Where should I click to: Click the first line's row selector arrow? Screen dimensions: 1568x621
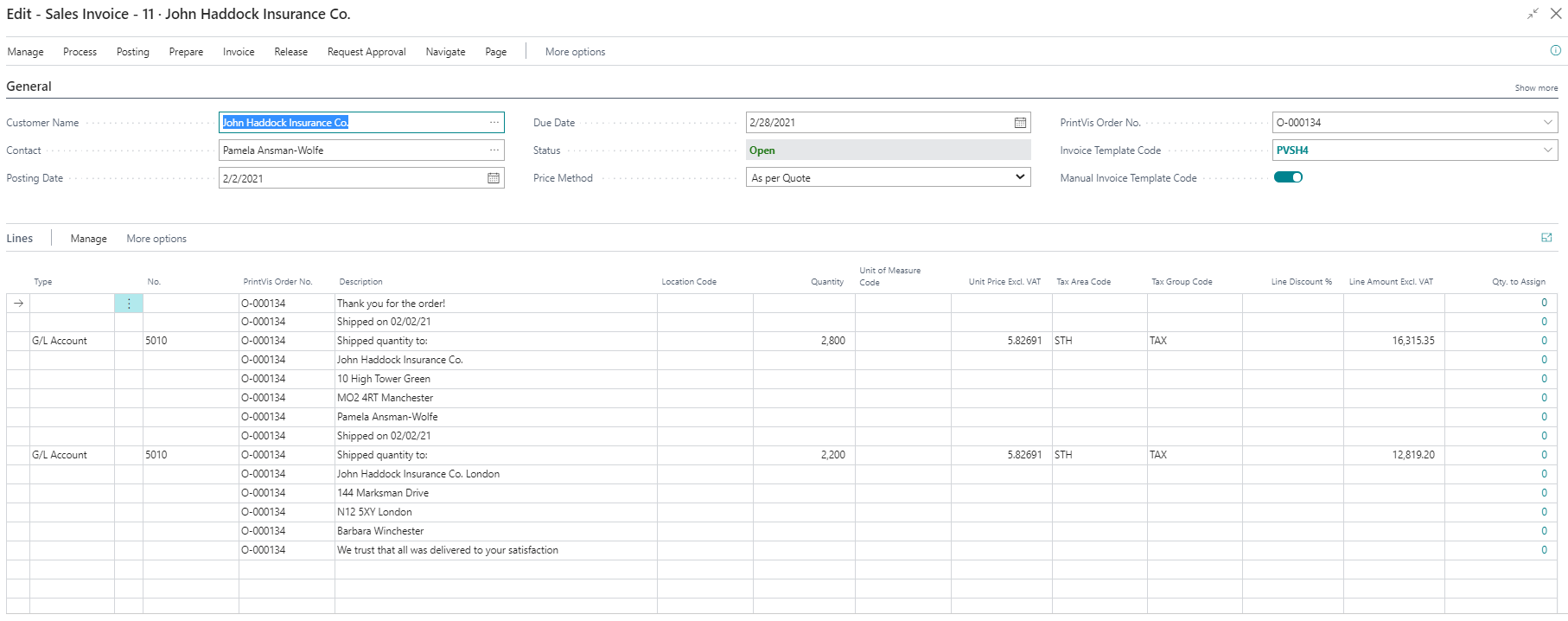pyautogui.click(x=18, y=304)
